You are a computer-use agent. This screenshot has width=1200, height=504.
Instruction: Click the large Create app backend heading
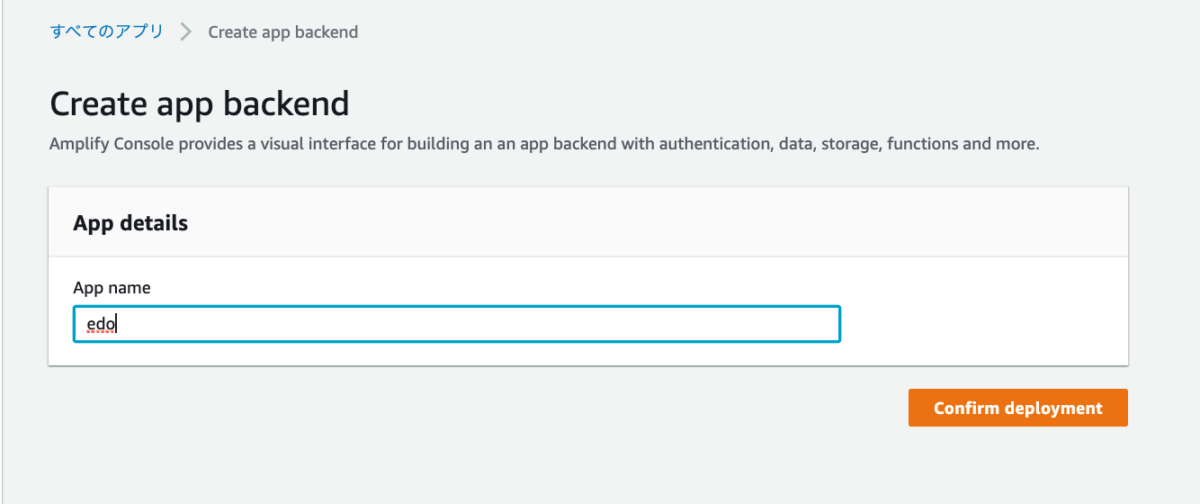coord(199,104)
